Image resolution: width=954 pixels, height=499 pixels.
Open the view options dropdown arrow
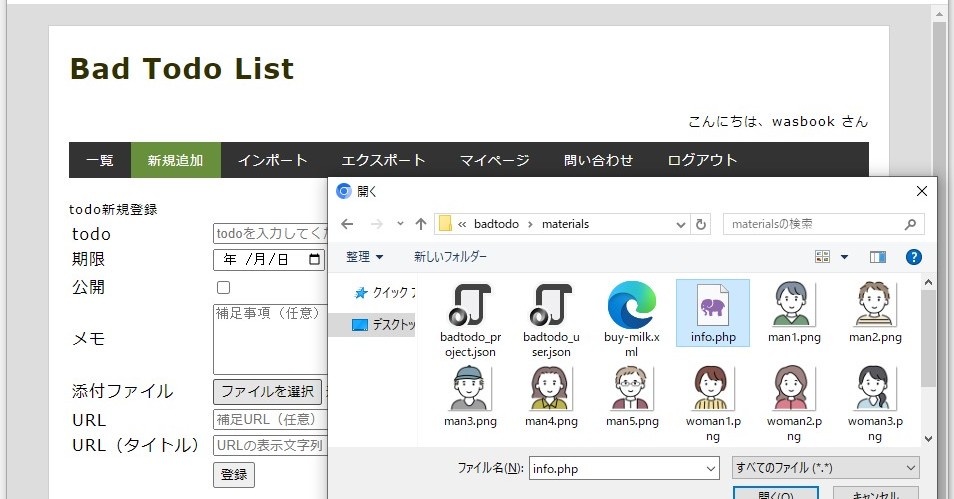tap(844, 257)
